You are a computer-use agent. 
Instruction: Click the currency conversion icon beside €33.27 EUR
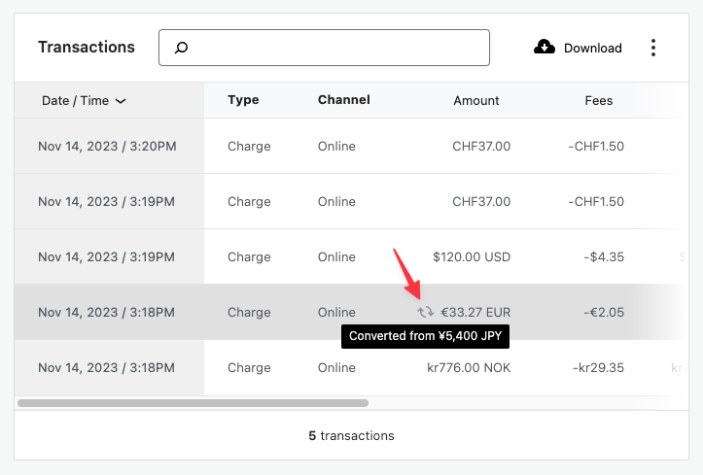point(425,312)
